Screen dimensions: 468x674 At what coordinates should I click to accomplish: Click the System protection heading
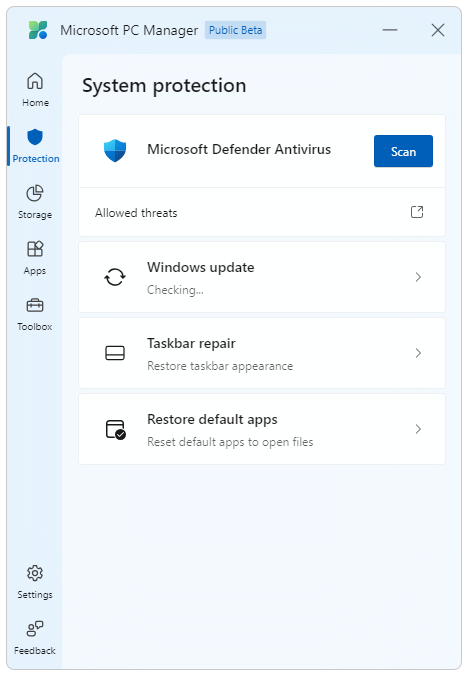click(x=164, y=86)
